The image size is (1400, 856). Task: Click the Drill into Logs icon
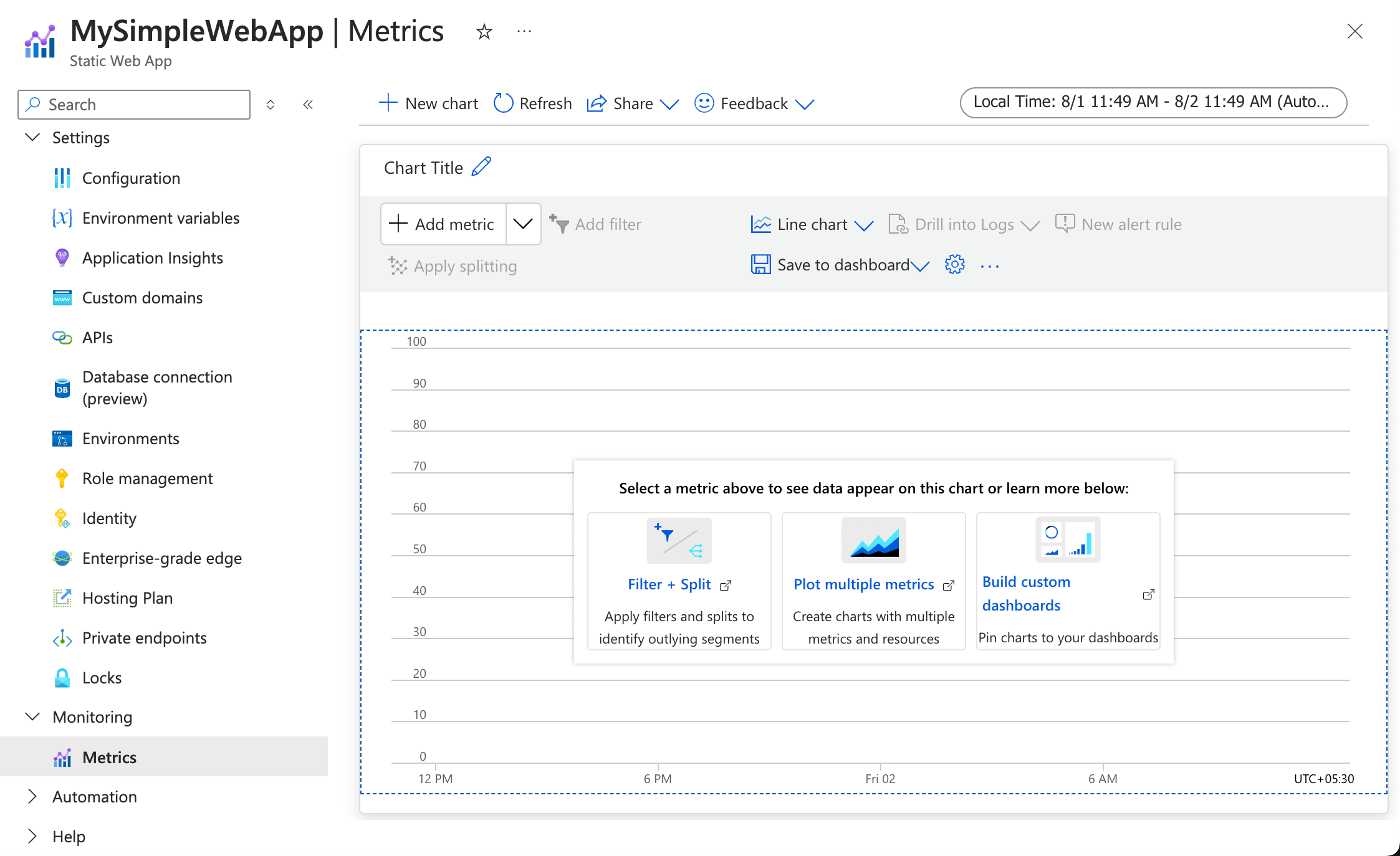[897, 223]
